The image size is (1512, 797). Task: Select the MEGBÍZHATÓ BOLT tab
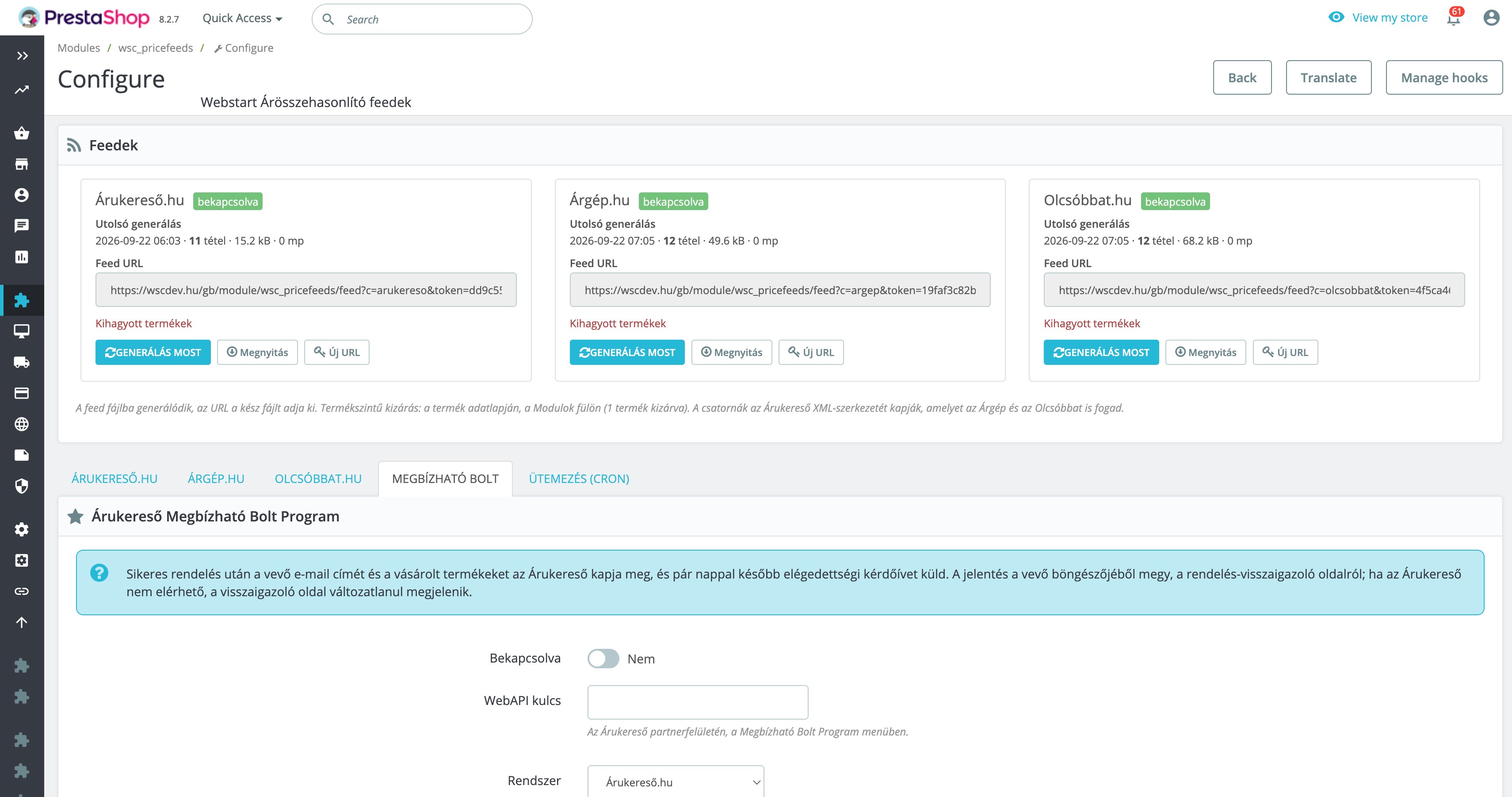point(446,479)
